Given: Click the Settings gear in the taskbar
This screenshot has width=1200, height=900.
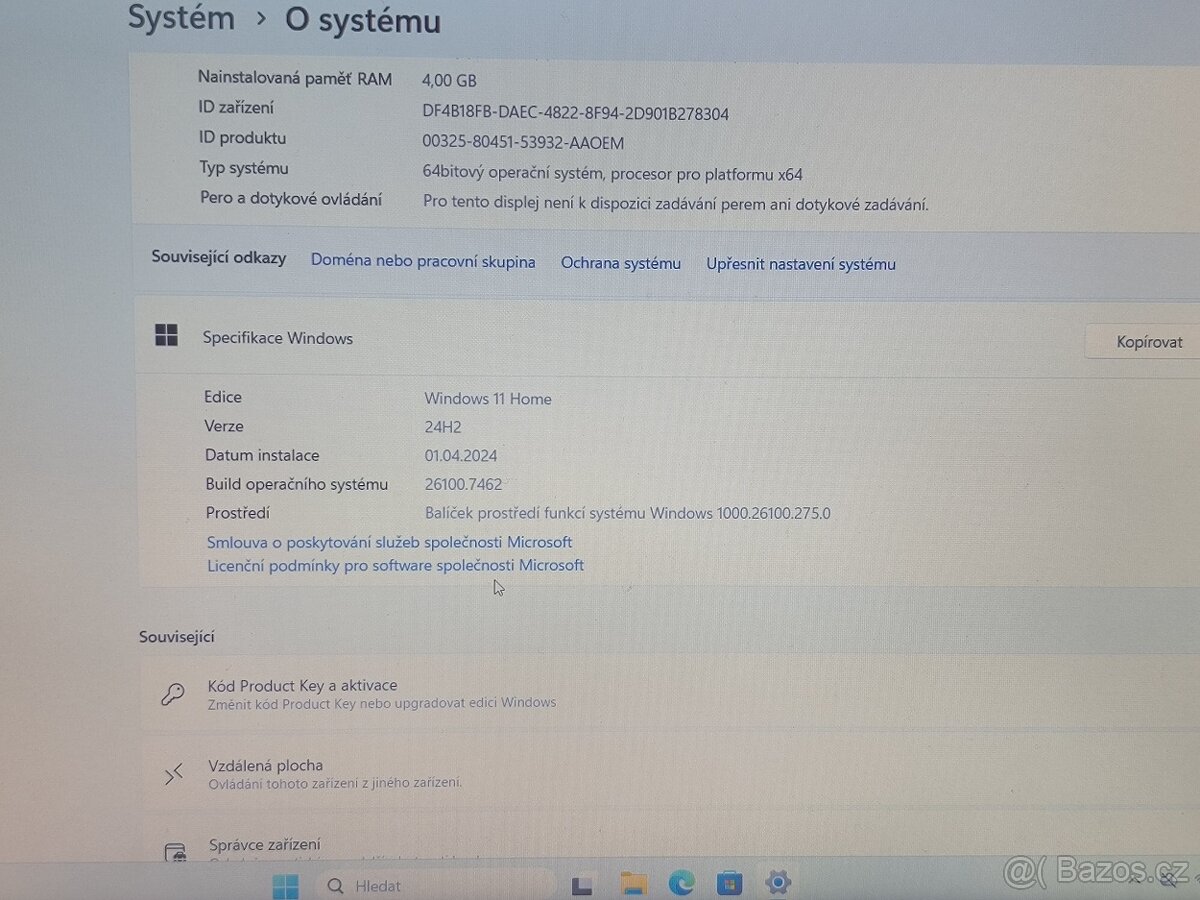Looking at the screenshot, I should (778, 884).
